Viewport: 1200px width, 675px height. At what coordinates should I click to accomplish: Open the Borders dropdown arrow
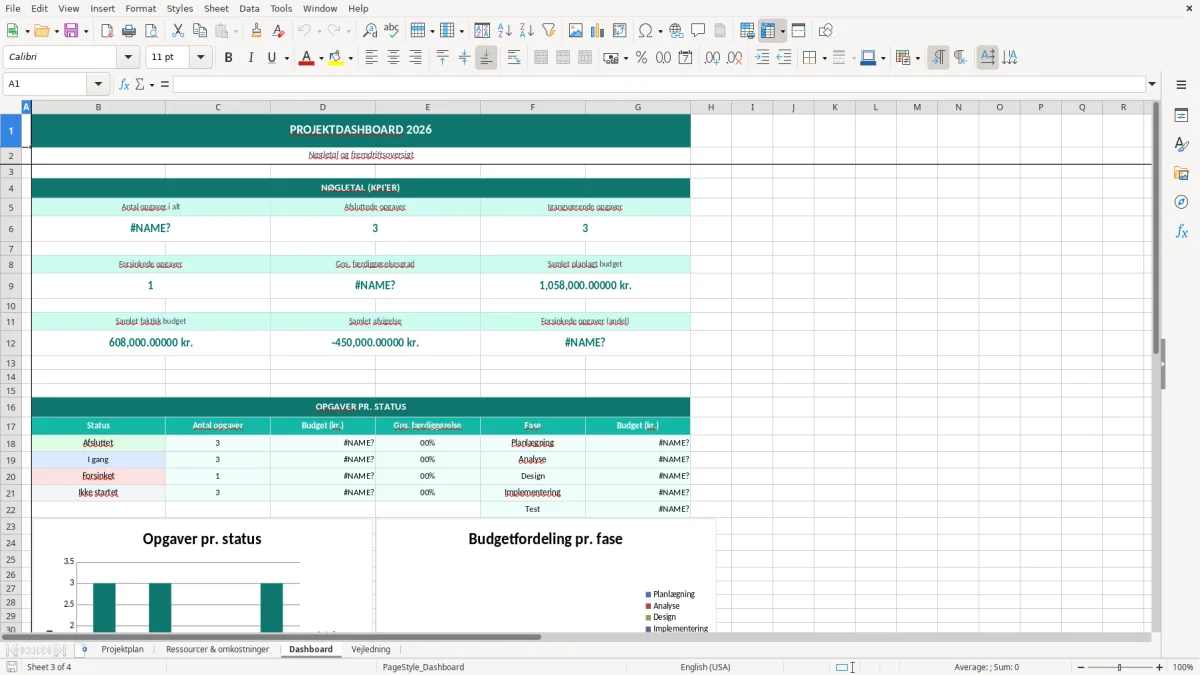point(823,58)
